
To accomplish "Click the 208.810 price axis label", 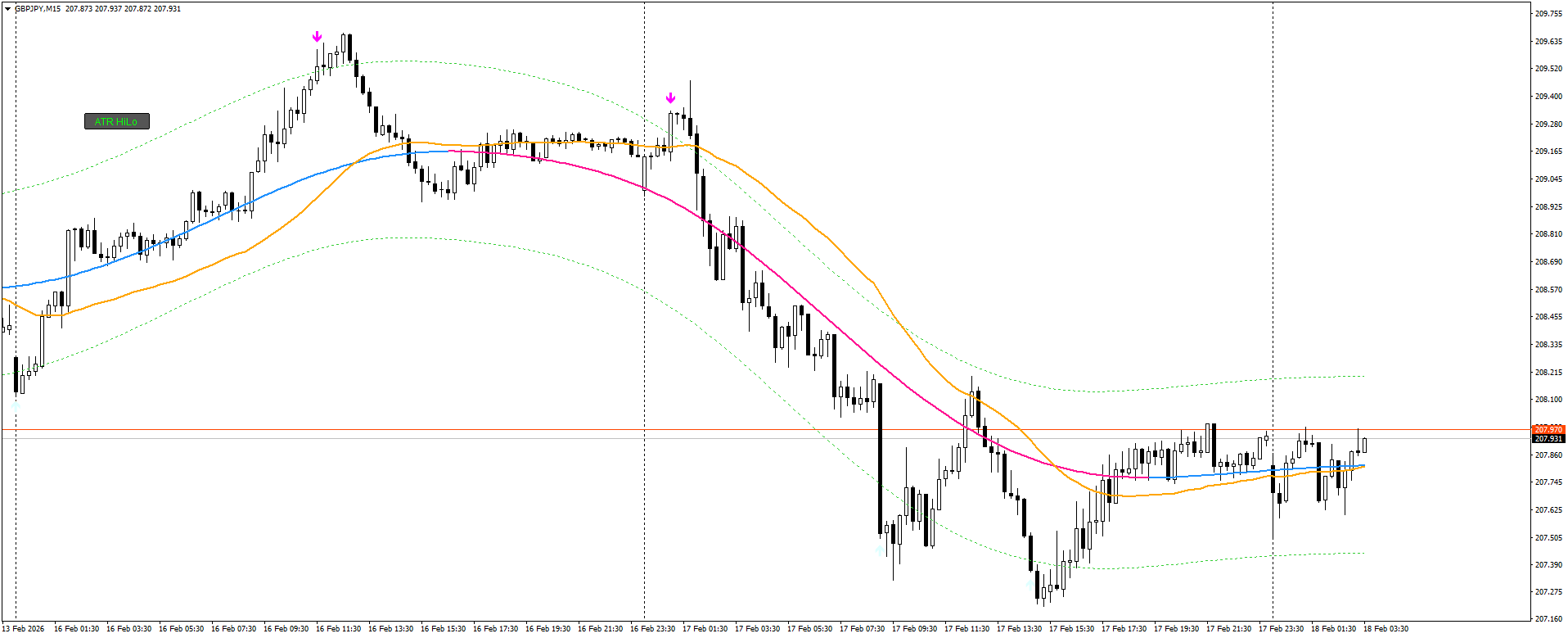I will 1548,234.
